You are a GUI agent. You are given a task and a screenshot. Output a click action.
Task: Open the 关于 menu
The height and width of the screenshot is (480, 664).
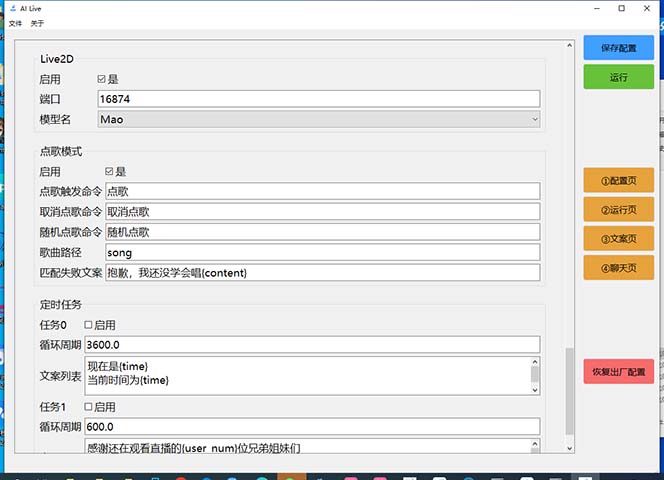(38, 22)
